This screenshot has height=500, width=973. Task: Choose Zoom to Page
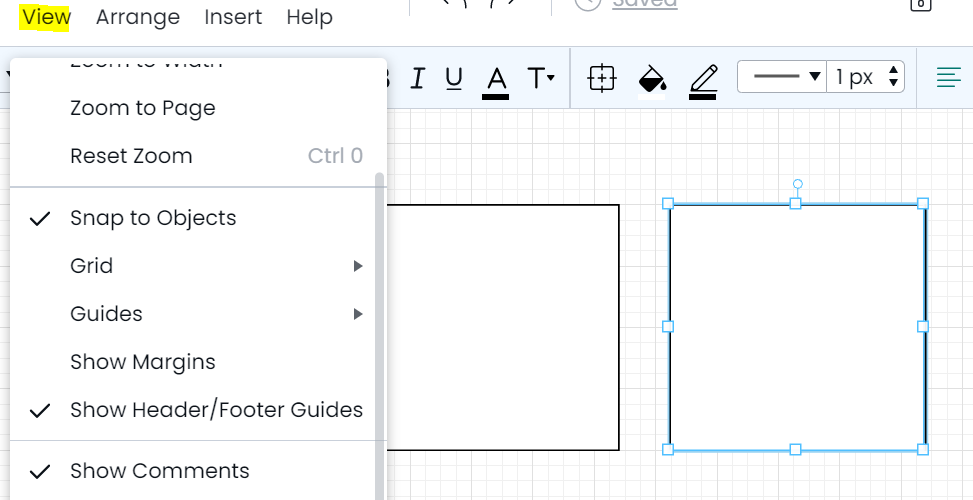point(199,108)
